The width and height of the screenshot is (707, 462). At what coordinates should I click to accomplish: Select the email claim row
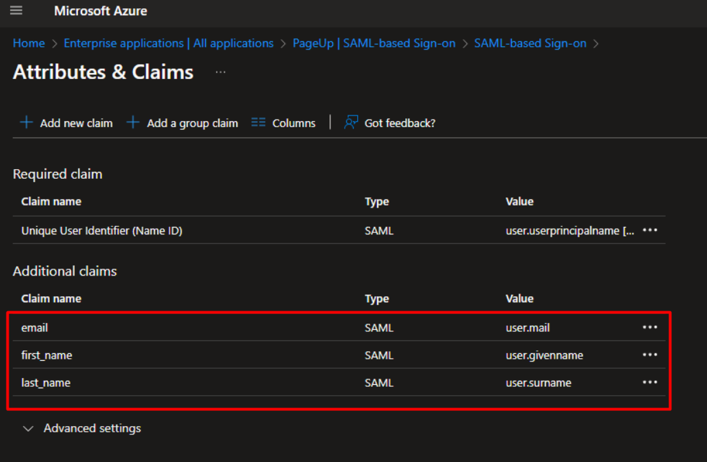tap(35, 327)
